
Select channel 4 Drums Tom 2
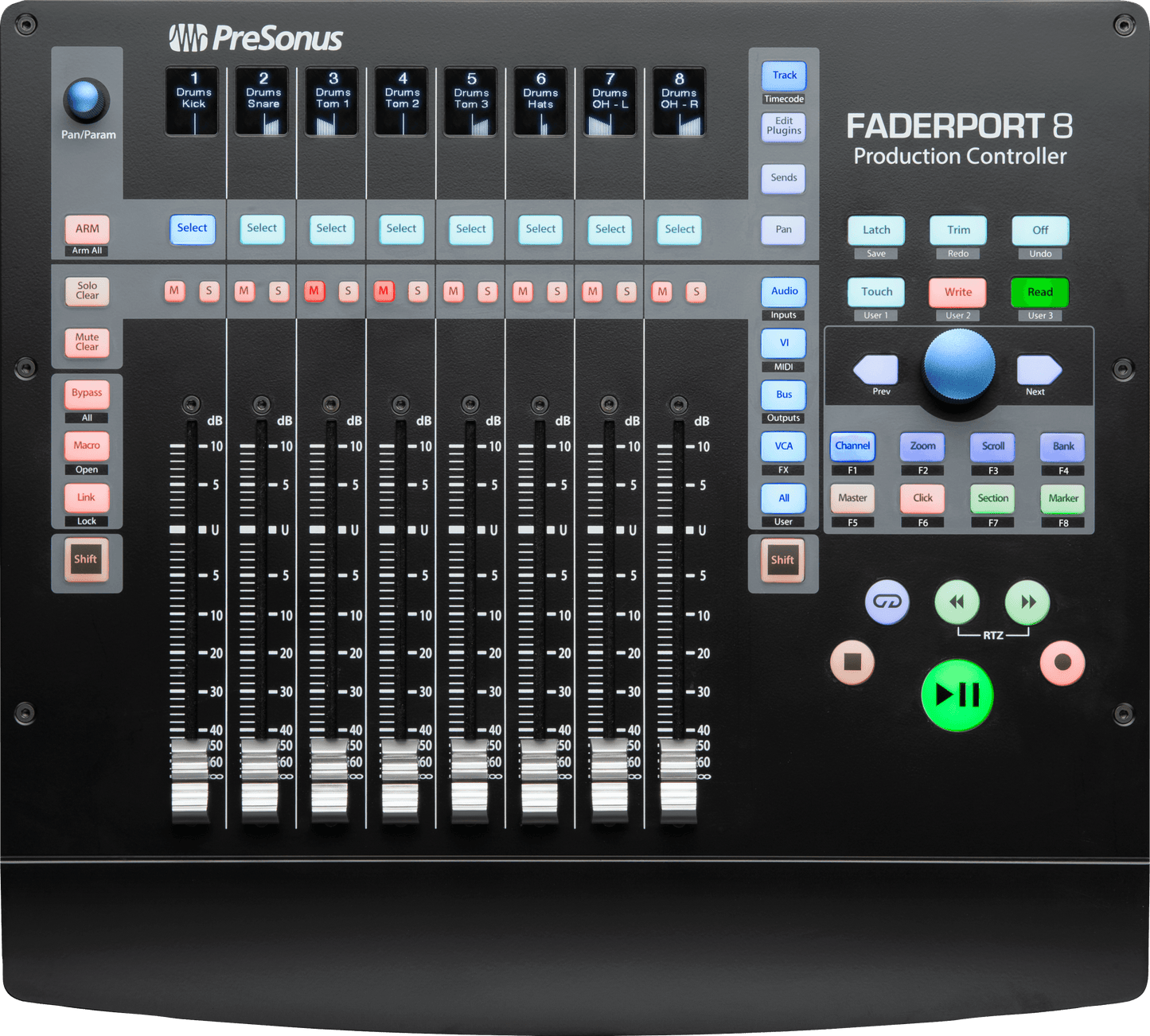(x=401, y=229)
